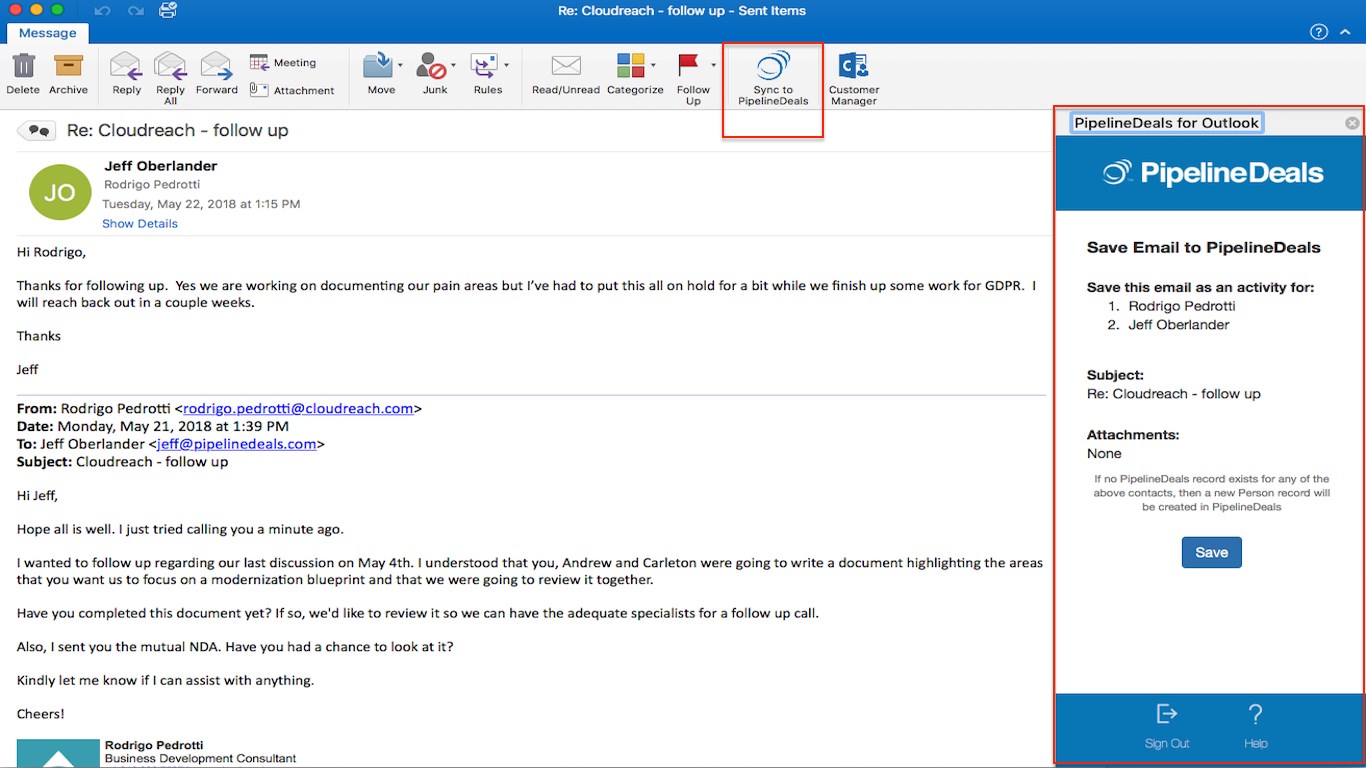
Task: Click the Attachments: None value in pane
Action: click(x=1104, y=453)
